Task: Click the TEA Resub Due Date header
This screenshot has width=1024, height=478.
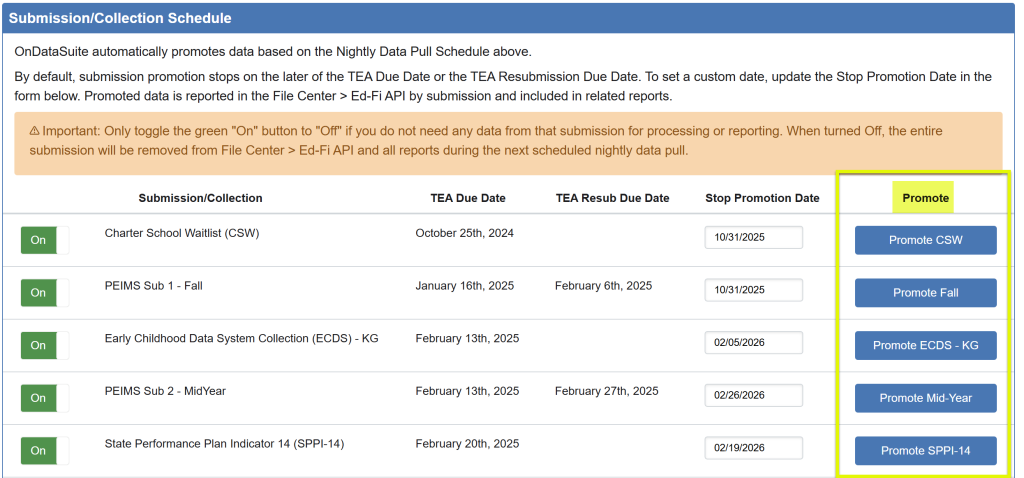Action: pyautogui.click(x=612, y=198)
